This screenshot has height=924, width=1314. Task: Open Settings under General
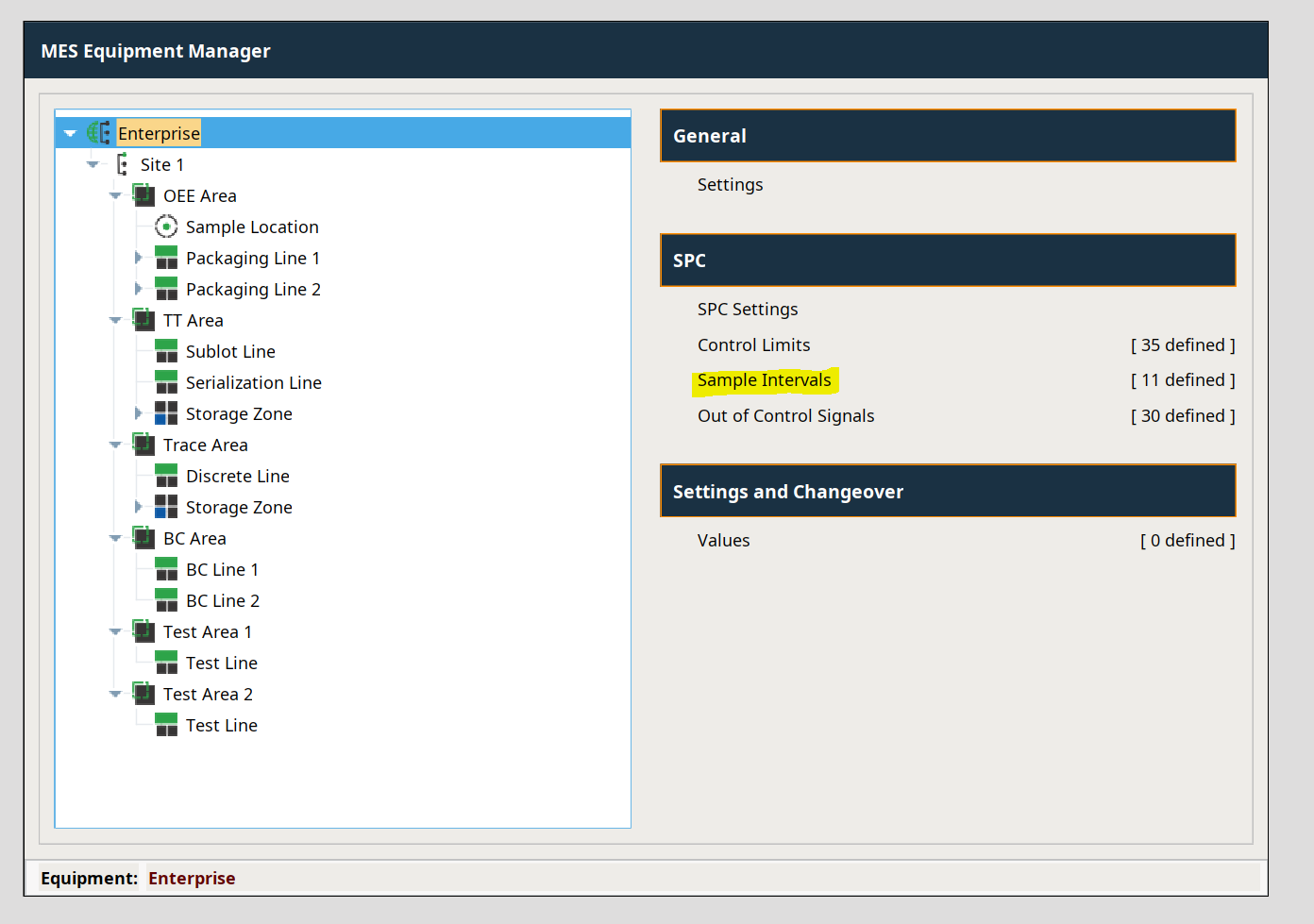point(730,185)
